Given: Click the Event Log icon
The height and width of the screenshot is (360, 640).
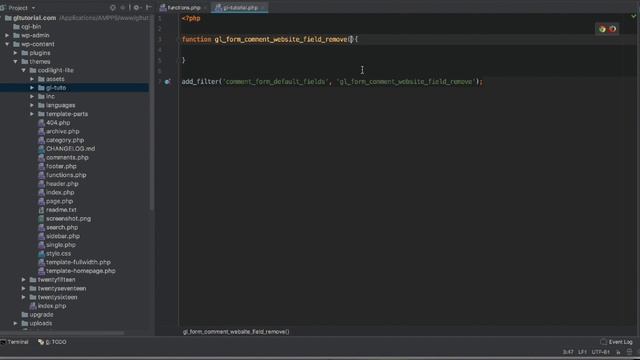Looking at the screenshot, I should point(604,342).
